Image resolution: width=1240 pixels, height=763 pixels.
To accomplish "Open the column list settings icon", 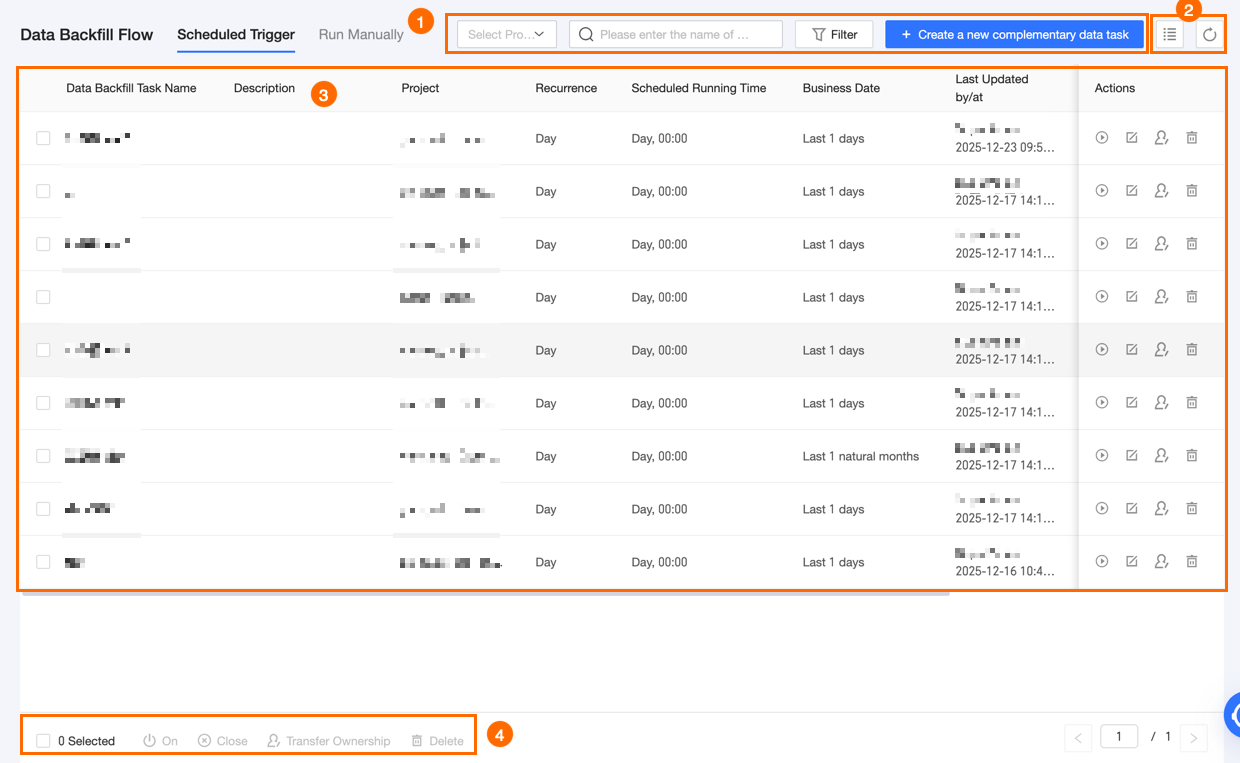I will (1169, 35).
